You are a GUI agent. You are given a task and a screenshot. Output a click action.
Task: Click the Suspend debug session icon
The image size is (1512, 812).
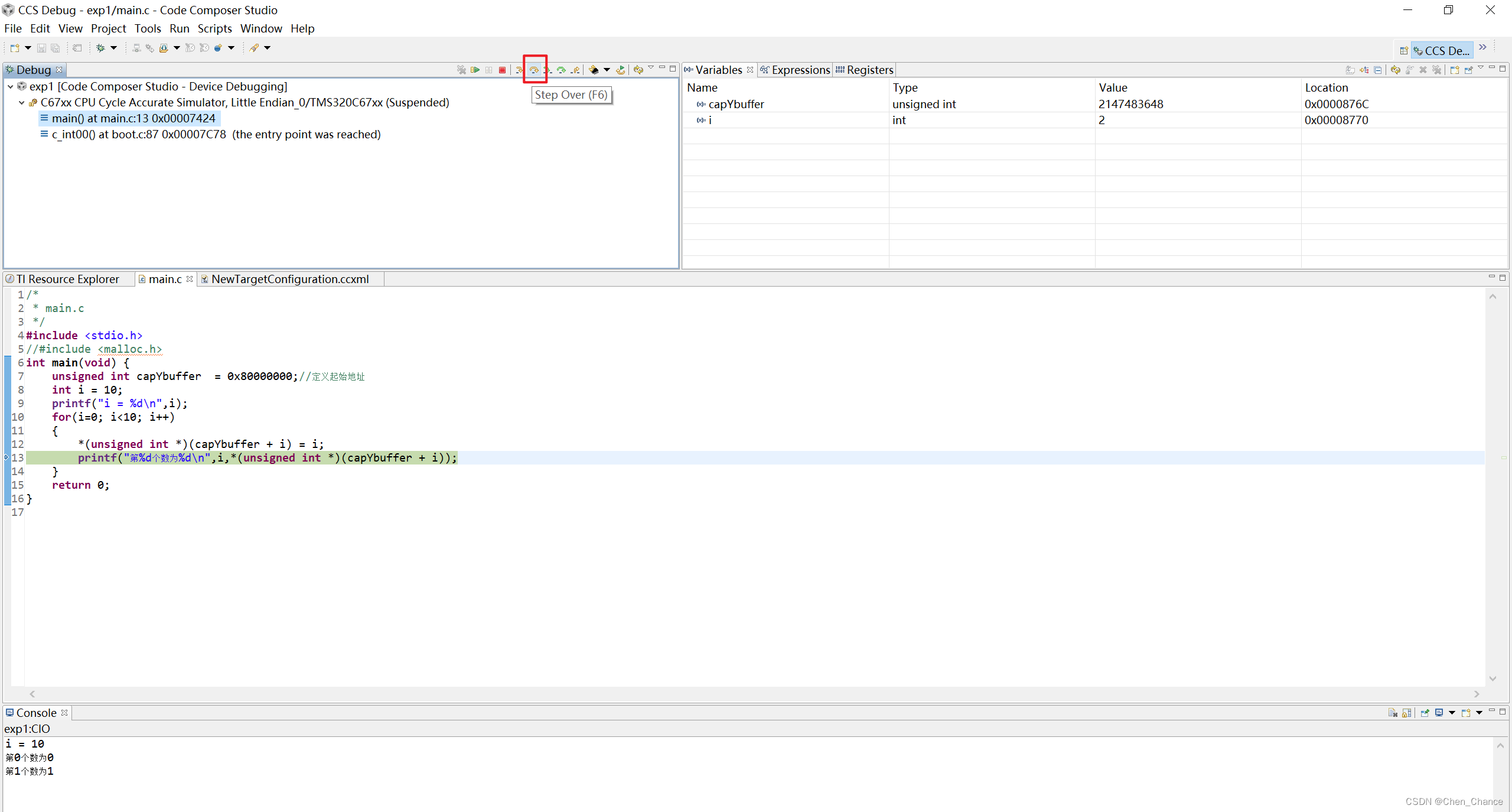[x=489, y=70]
